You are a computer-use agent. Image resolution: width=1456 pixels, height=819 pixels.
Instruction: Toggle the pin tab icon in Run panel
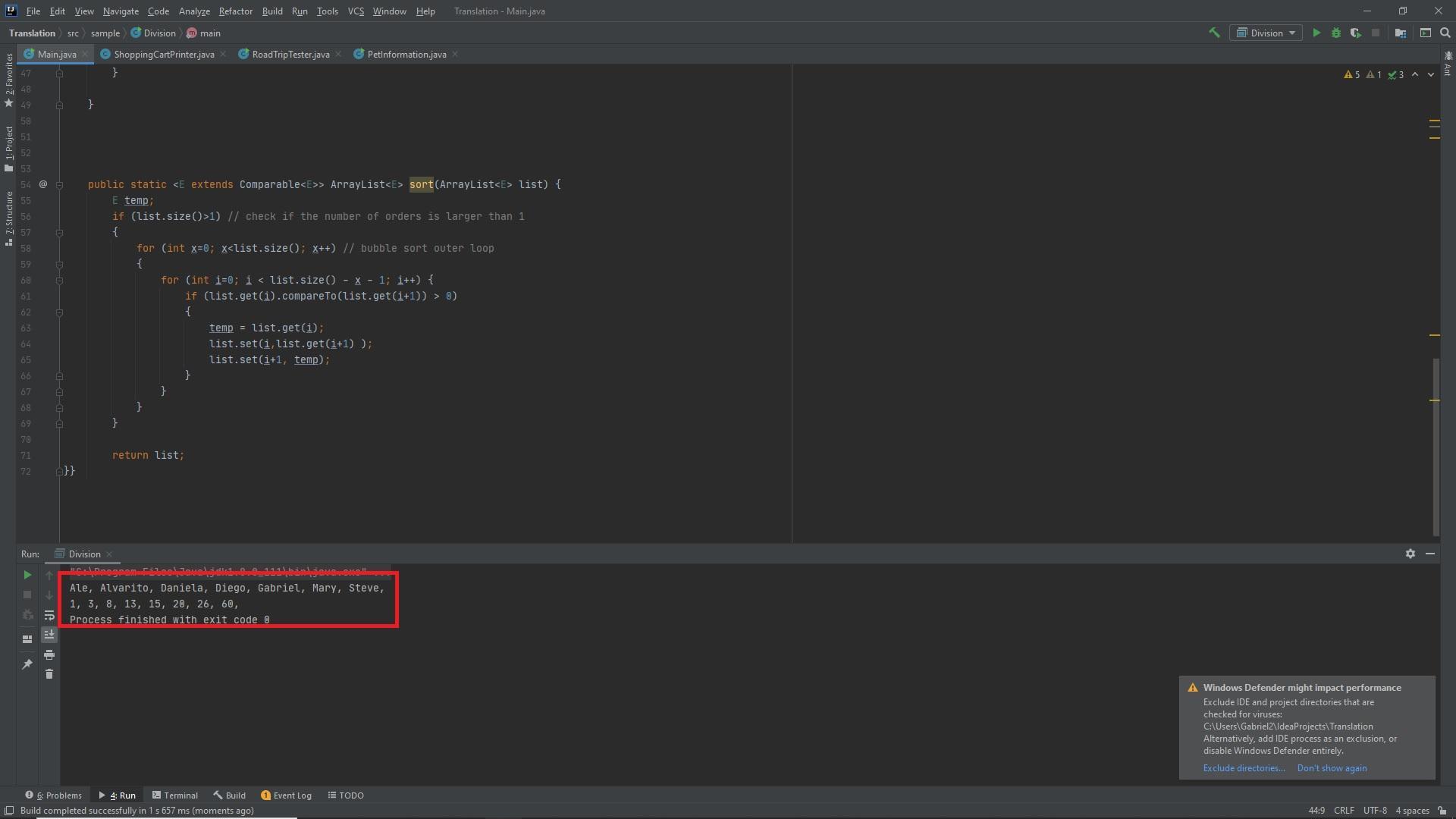tap(27, 664)
